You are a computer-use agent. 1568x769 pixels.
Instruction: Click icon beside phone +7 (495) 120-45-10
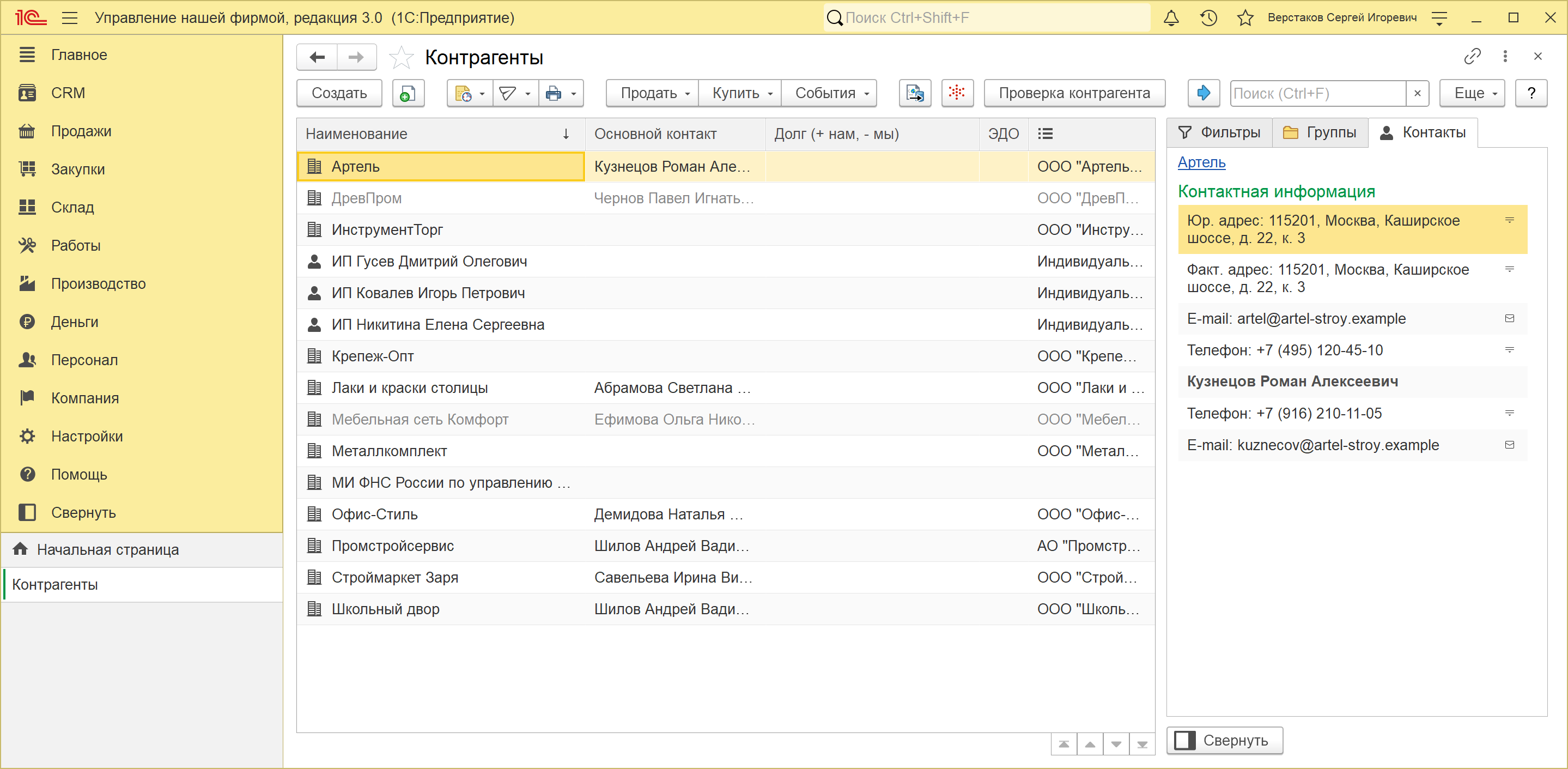point(1510,350)
